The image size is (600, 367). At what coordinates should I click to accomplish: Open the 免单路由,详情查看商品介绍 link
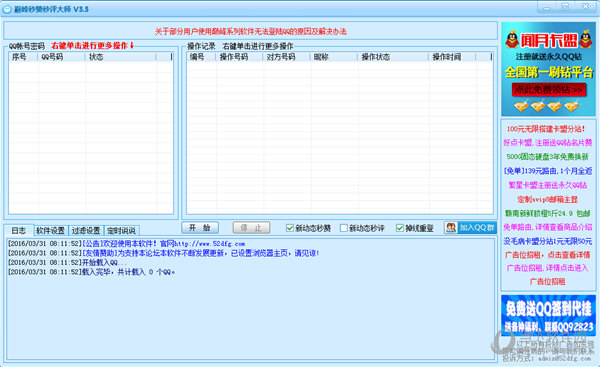548,227
